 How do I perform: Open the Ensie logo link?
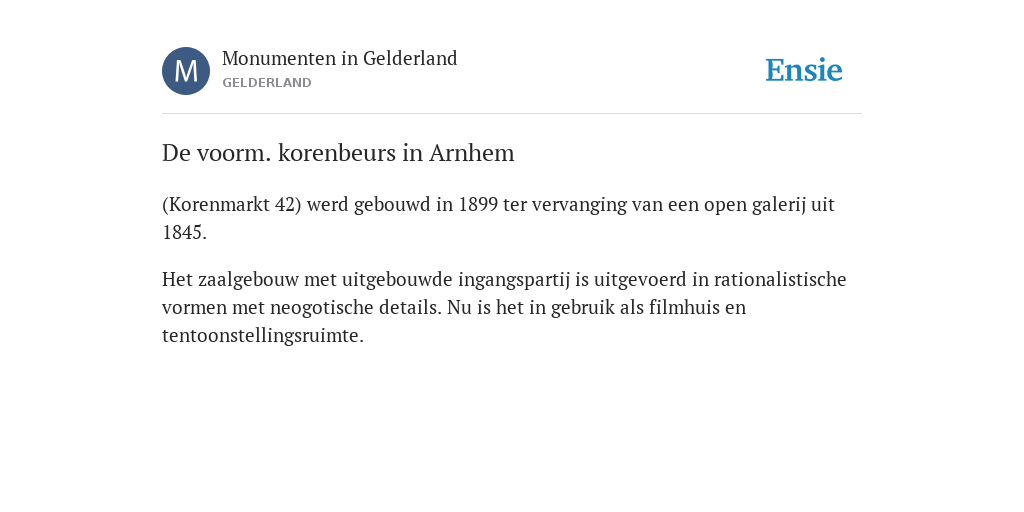tap(804, 70)
